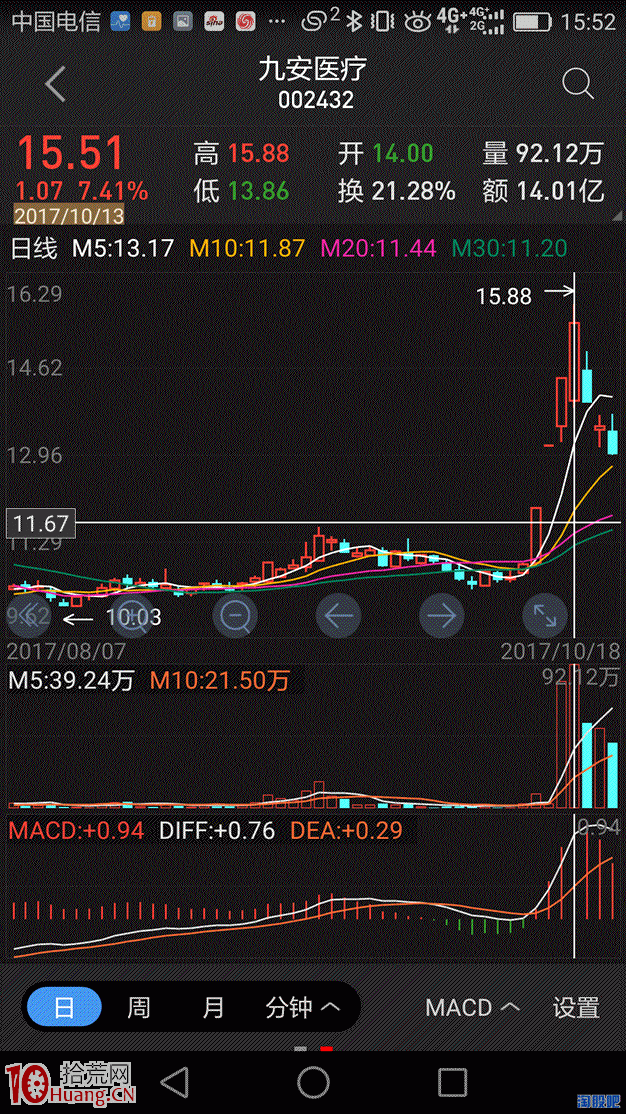Go back with the top-left arrow
Viewport: 626px width, 1114px height.
tap(55, 84)
